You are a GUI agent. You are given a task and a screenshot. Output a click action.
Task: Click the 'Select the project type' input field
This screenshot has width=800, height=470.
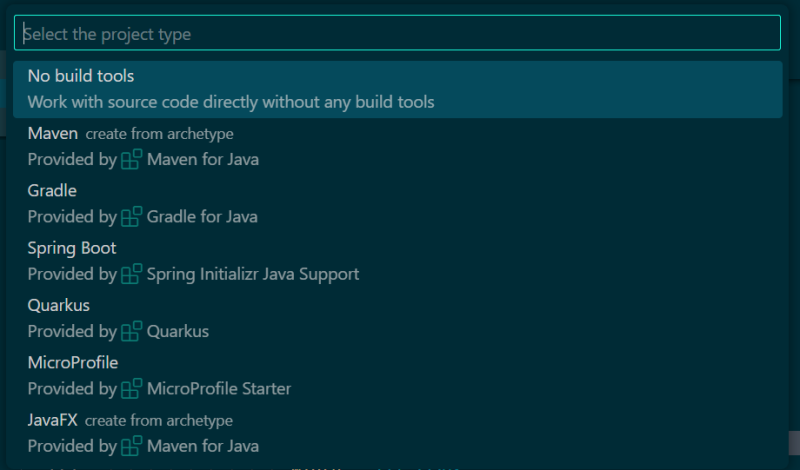(397, 33)
